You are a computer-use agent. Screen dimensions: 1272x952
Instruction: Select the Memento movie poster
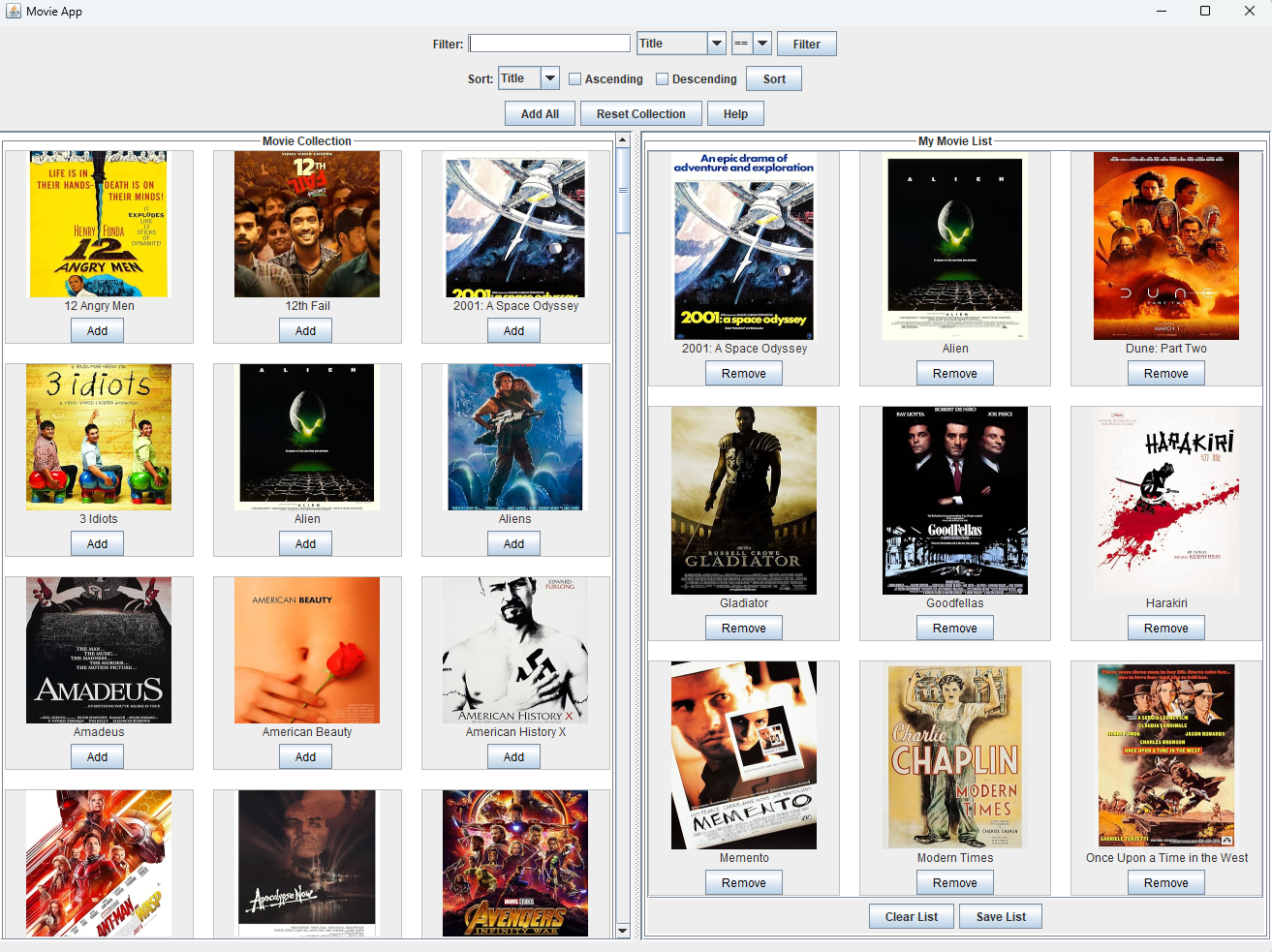(x=743, y=754)
